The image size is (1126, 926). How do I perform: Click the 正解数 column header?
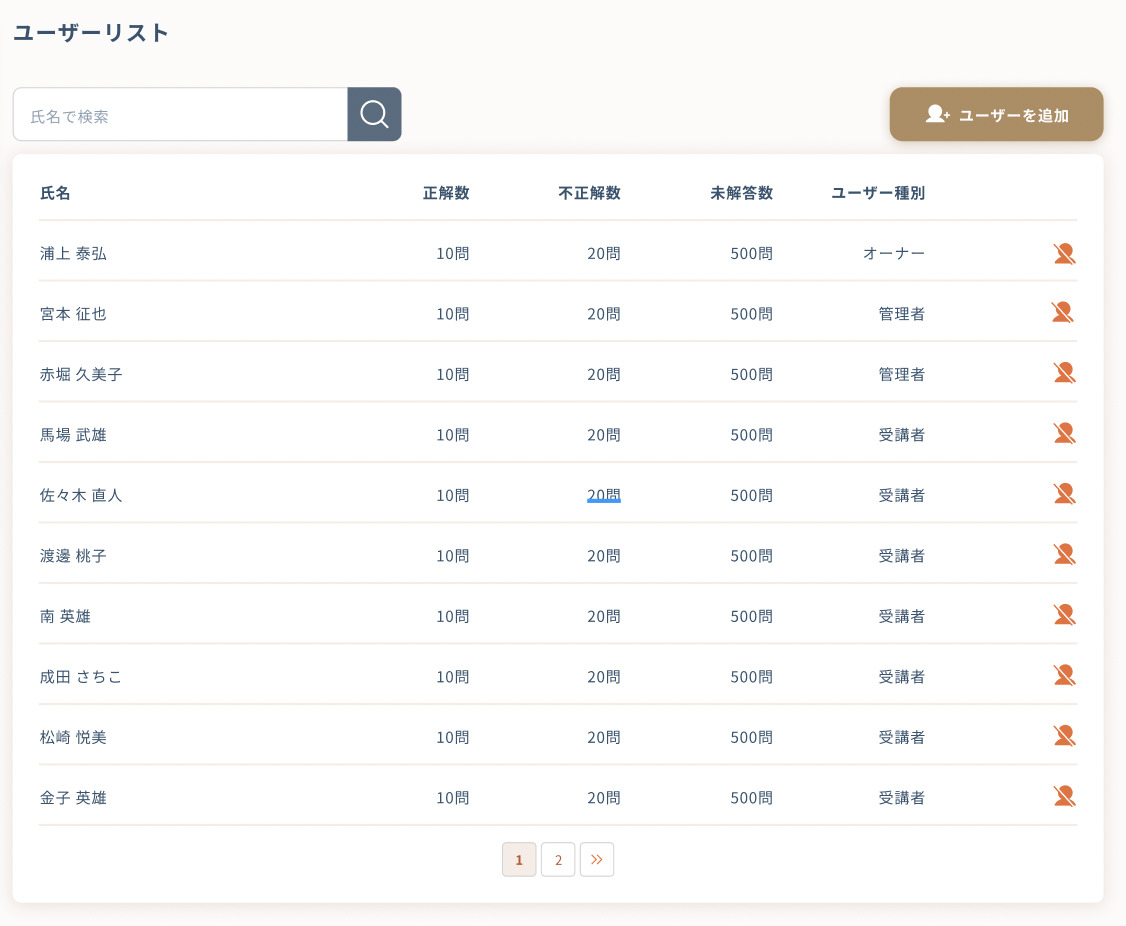[x=446, y=193]
